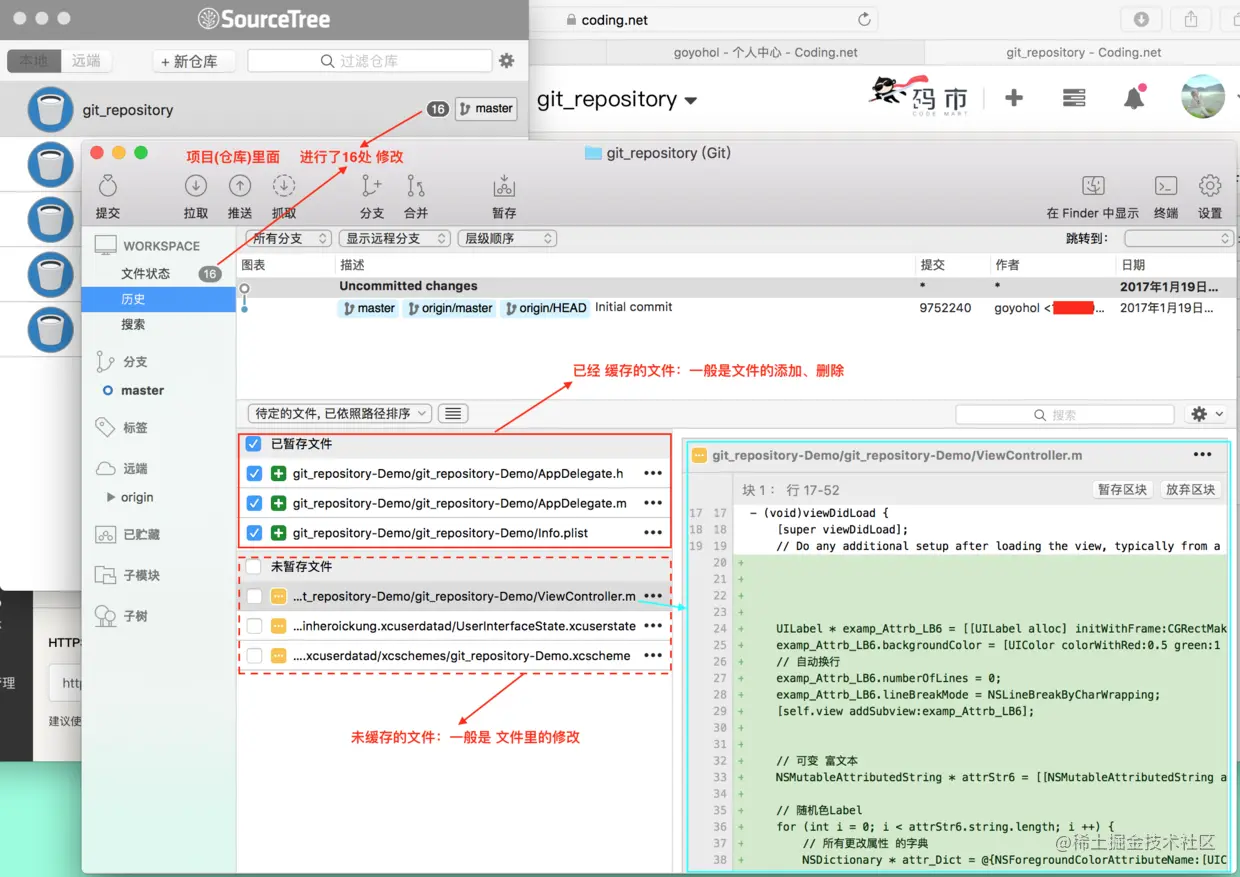
Task: Click the 提交 commit toolbar icon
Action: pos(107,186)
